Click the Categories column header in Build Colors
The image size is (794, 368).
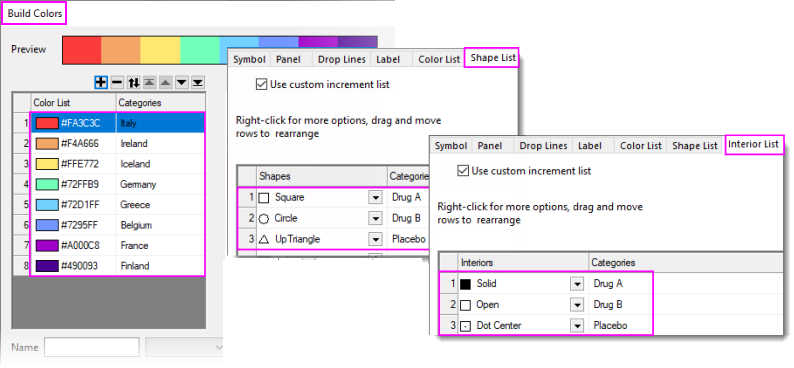[161, 103]
